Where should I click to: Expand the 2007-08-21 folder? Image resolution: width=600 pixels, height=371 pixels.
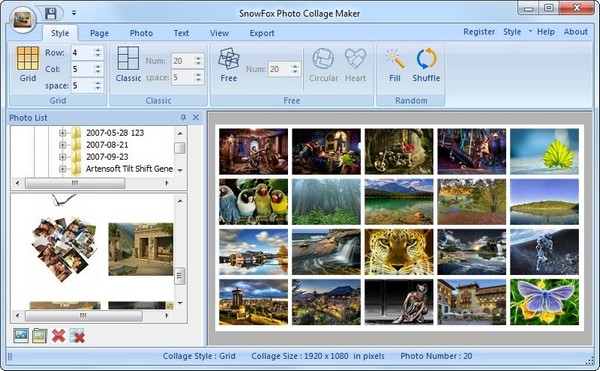62,145
